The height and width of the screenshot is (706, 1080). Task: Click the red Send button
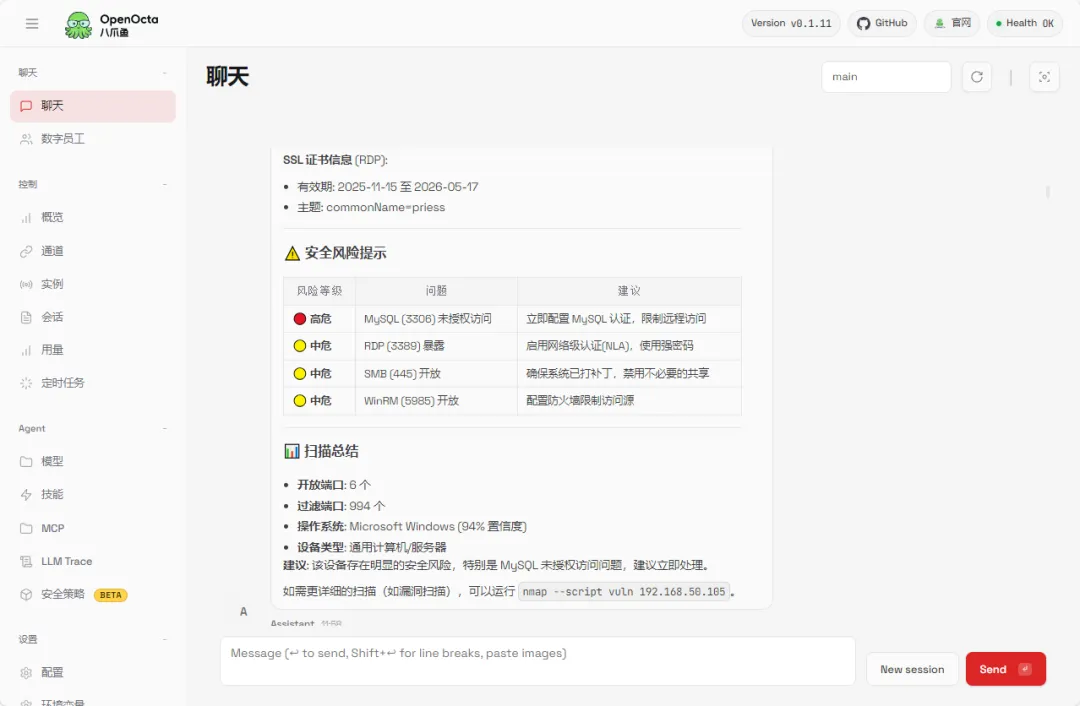(1006, 669)
